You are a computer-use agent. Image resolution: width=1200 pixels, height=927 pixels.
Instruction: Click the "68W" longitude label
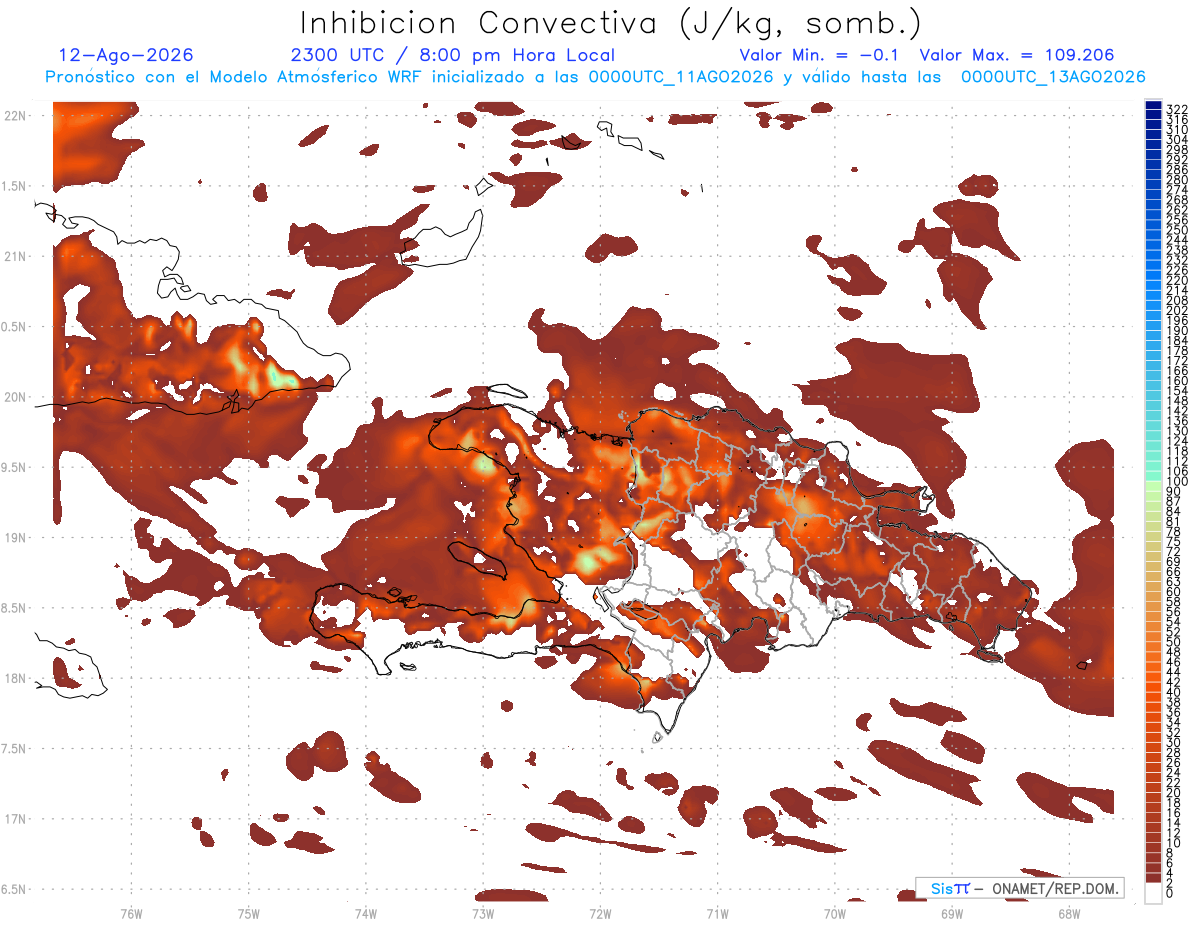click(x=1068, y=912)
